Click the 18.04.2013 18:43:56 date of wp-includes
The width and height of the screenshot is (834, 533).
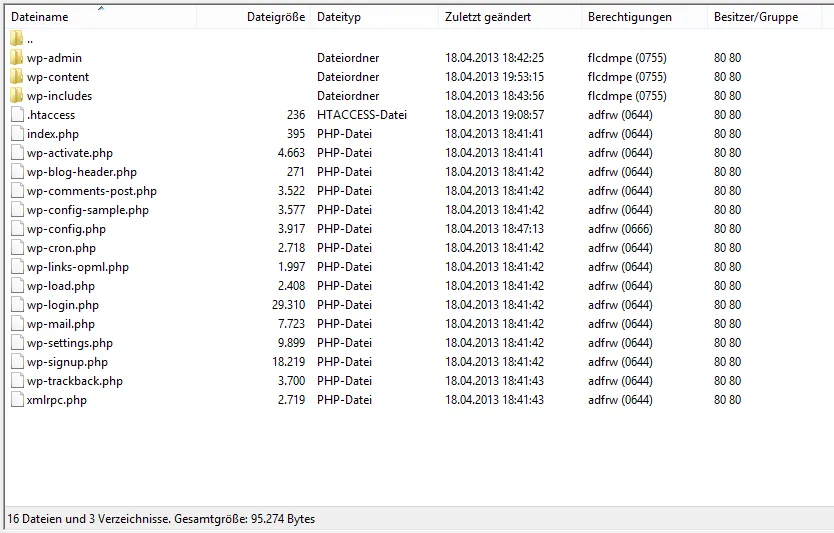(495, 96)
